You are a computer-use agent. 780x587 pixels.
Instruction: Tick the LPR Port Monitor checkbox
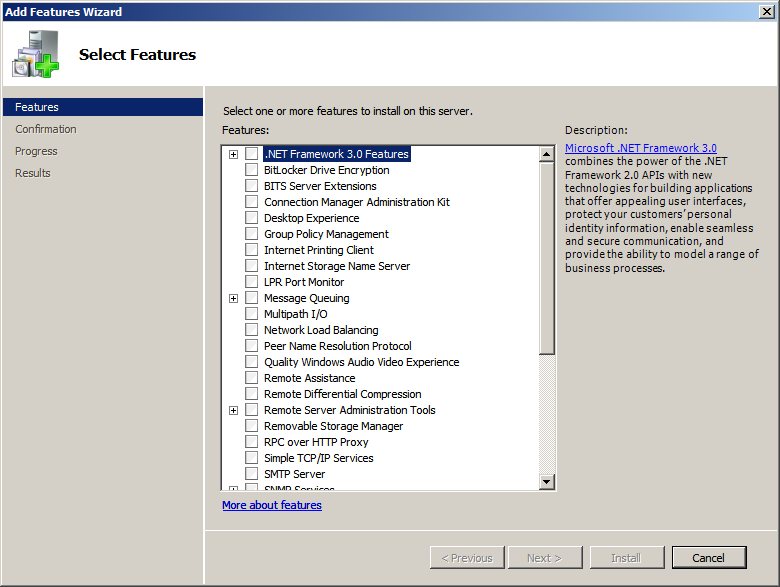252,282
